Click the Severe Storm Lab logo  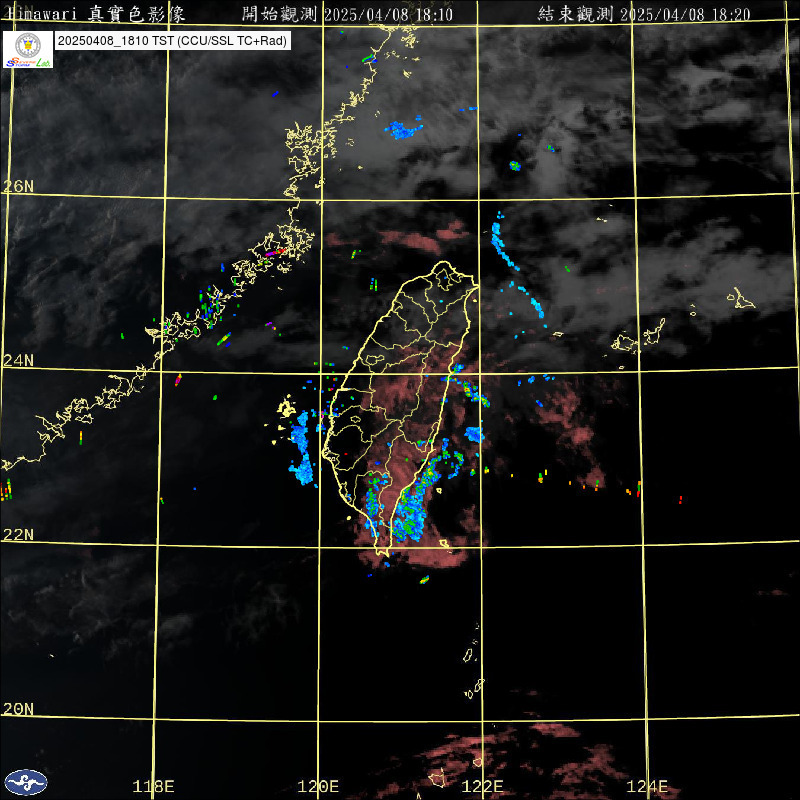tap(28, 63)
